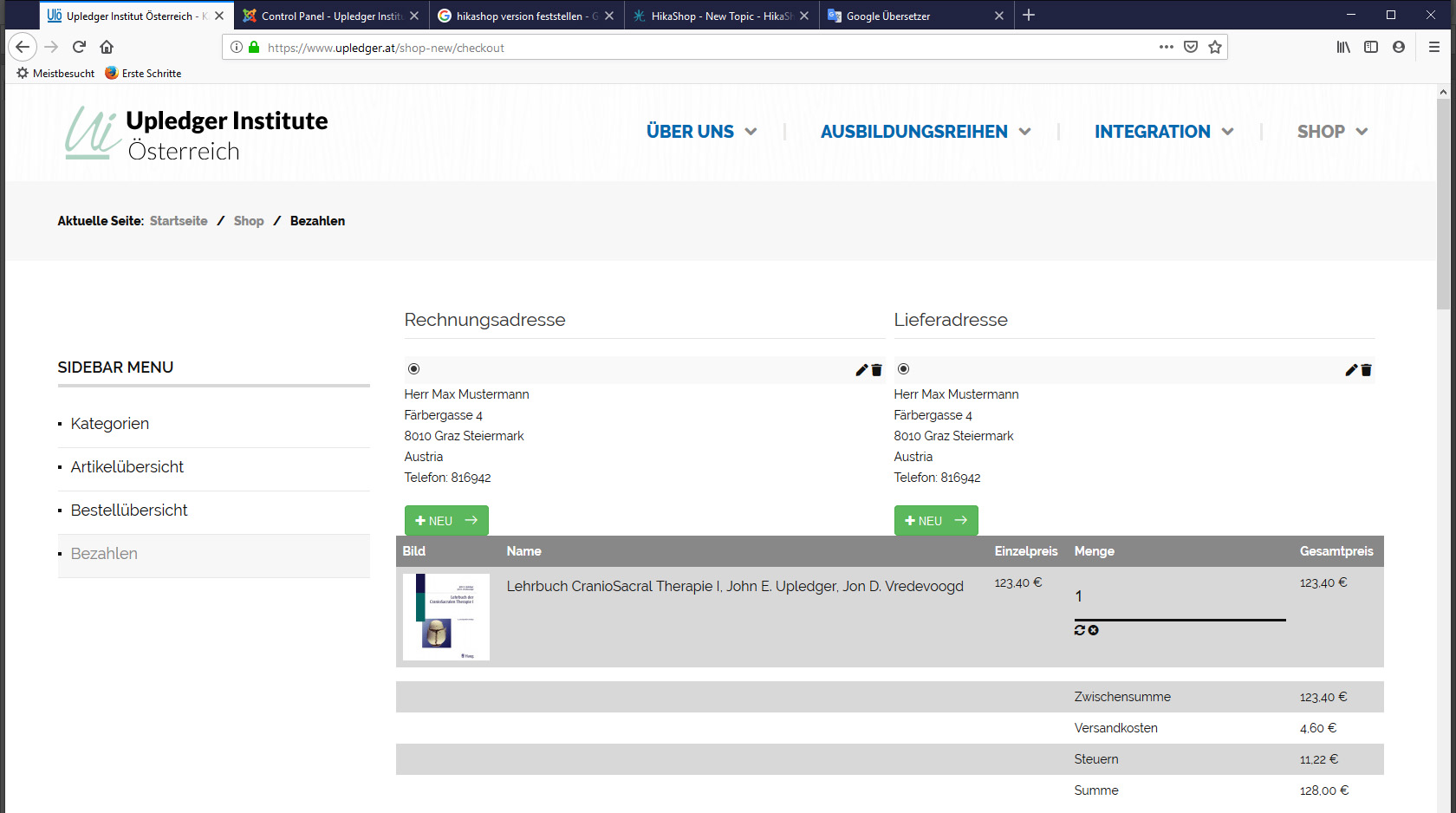Refresh the cart quantity icon
The image size is (1456, 813).
pyautogui.click(x=1080, y=630)
